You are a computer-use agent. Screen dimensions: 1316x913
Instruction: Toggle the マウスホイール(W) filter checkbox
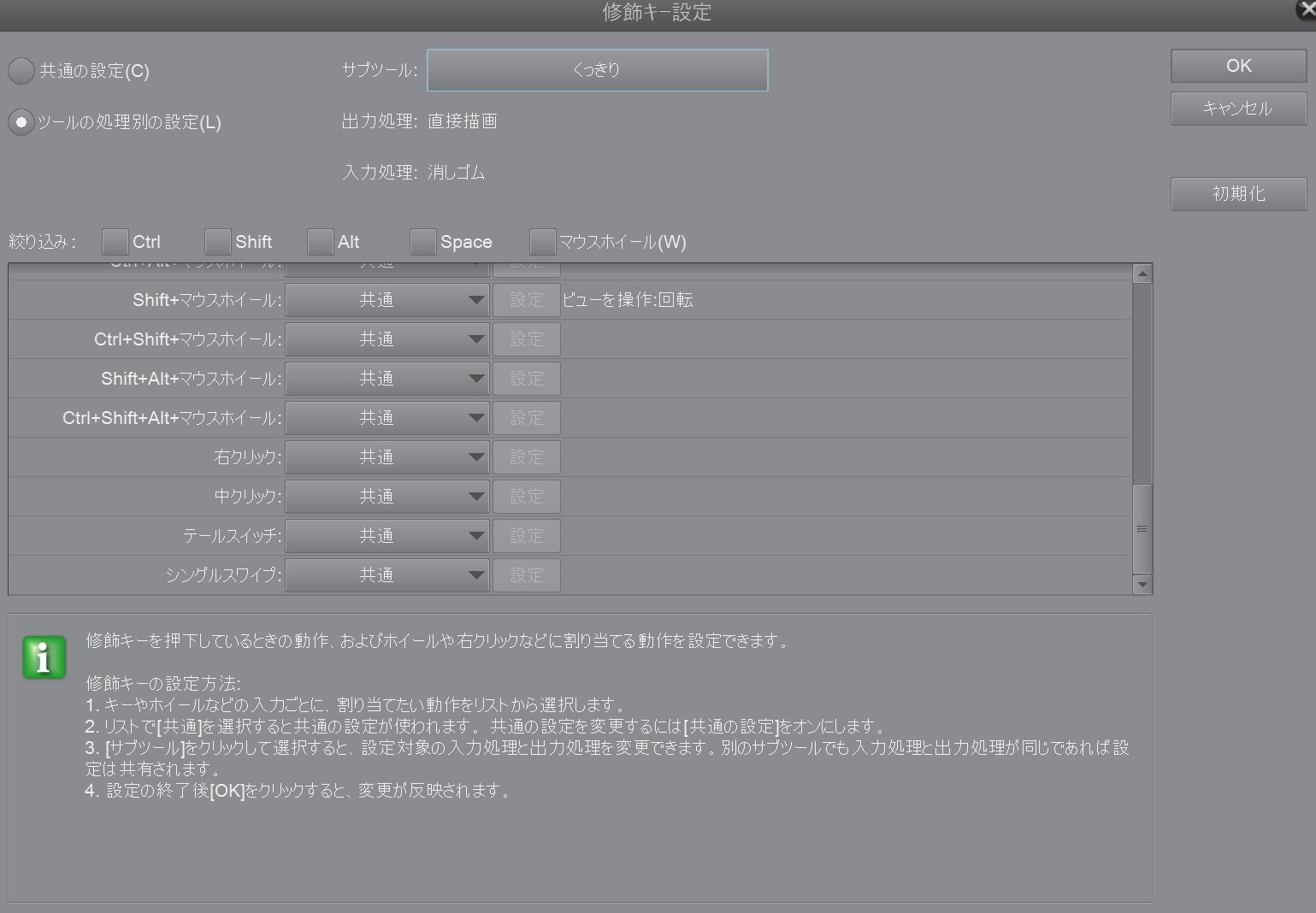tap(542, 242)
